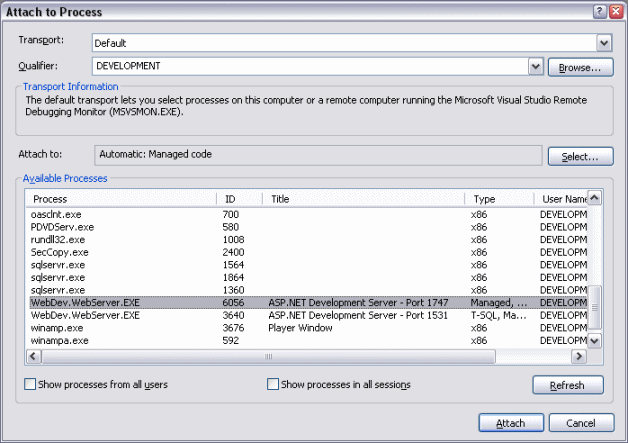
Task: Select the winampa.exe process
Action: (308, 340)
